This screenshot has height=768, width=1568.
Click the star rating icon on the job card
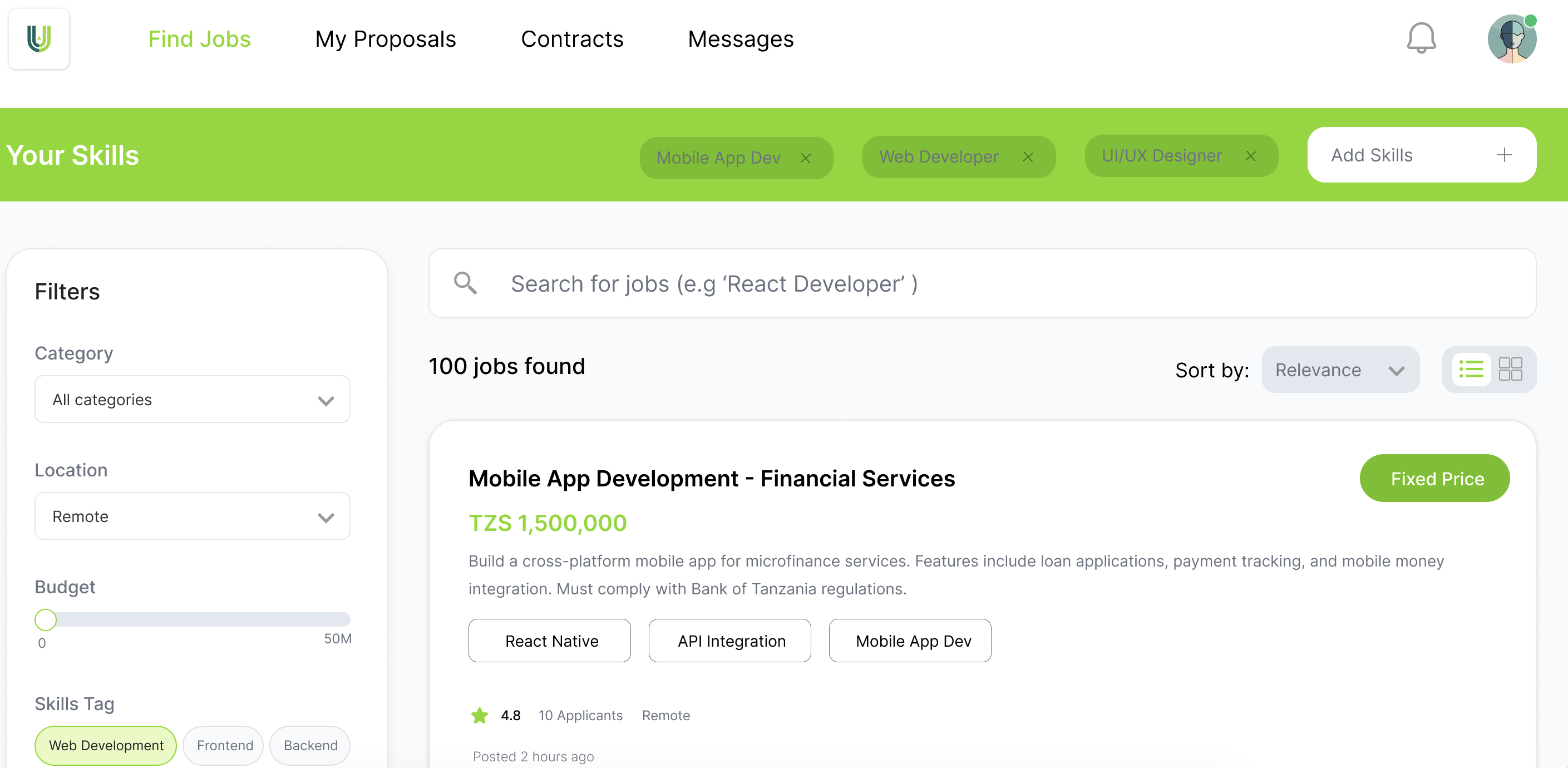tap(479, 716)
